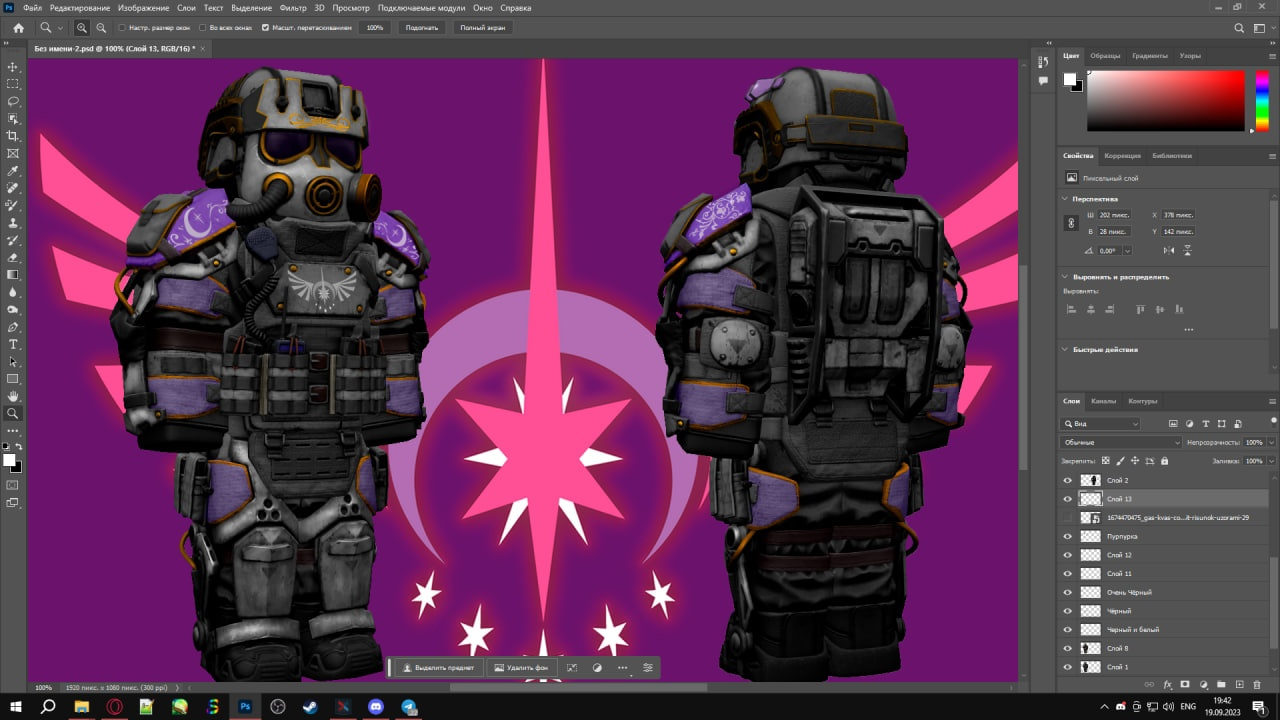Collapse the Перспектива section
1280x720 pixels.
[1065, 199]
